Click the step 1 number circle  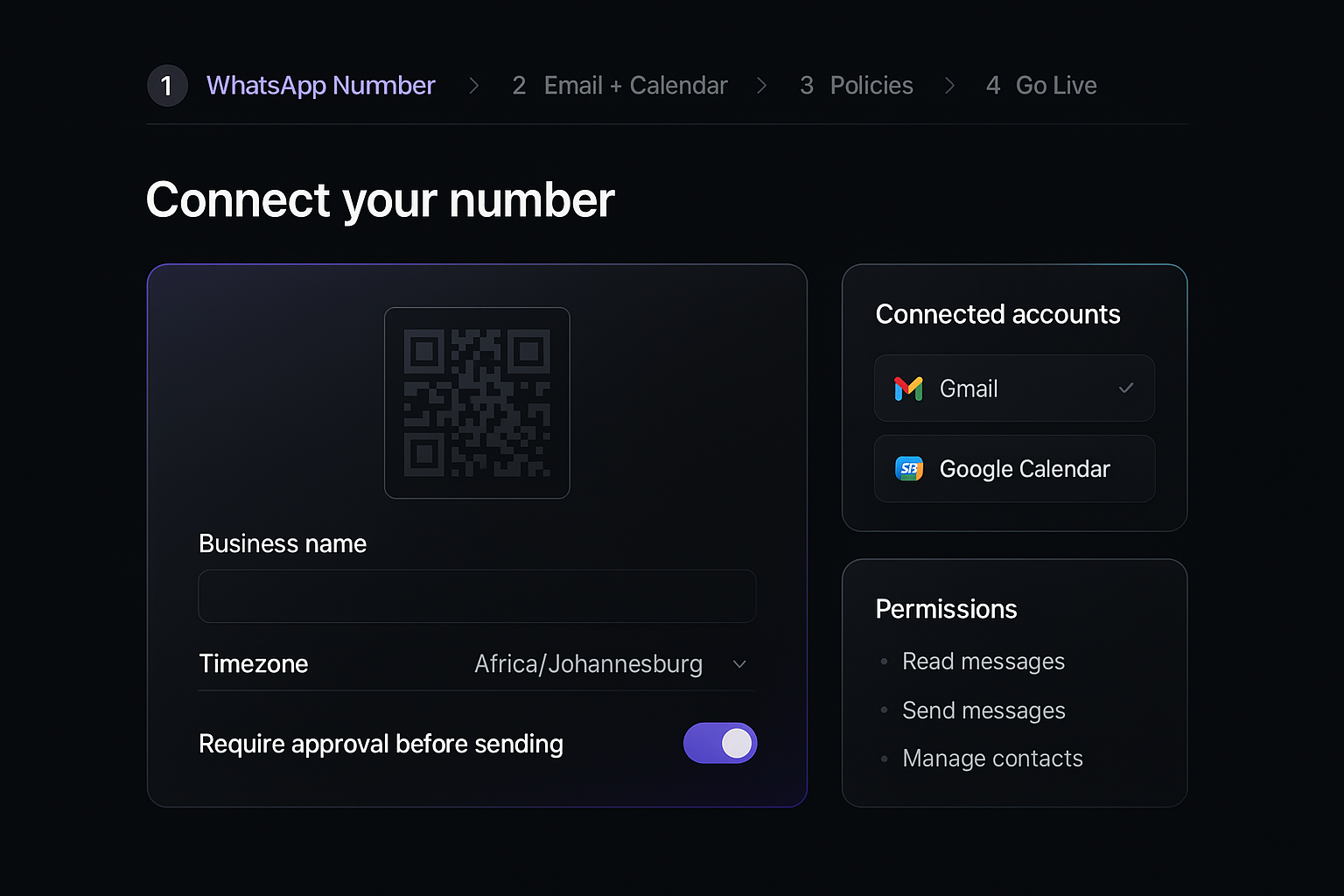point(167,86)
